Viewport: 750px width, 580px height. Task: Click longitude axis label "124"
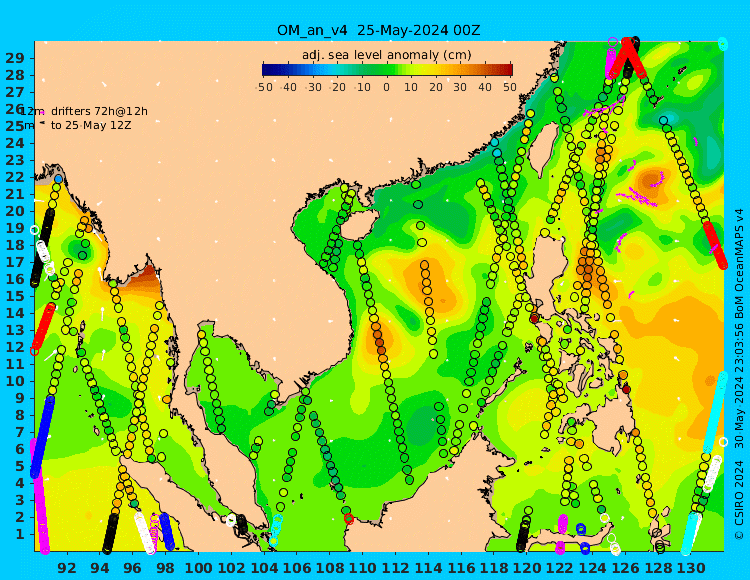[592, 568]
